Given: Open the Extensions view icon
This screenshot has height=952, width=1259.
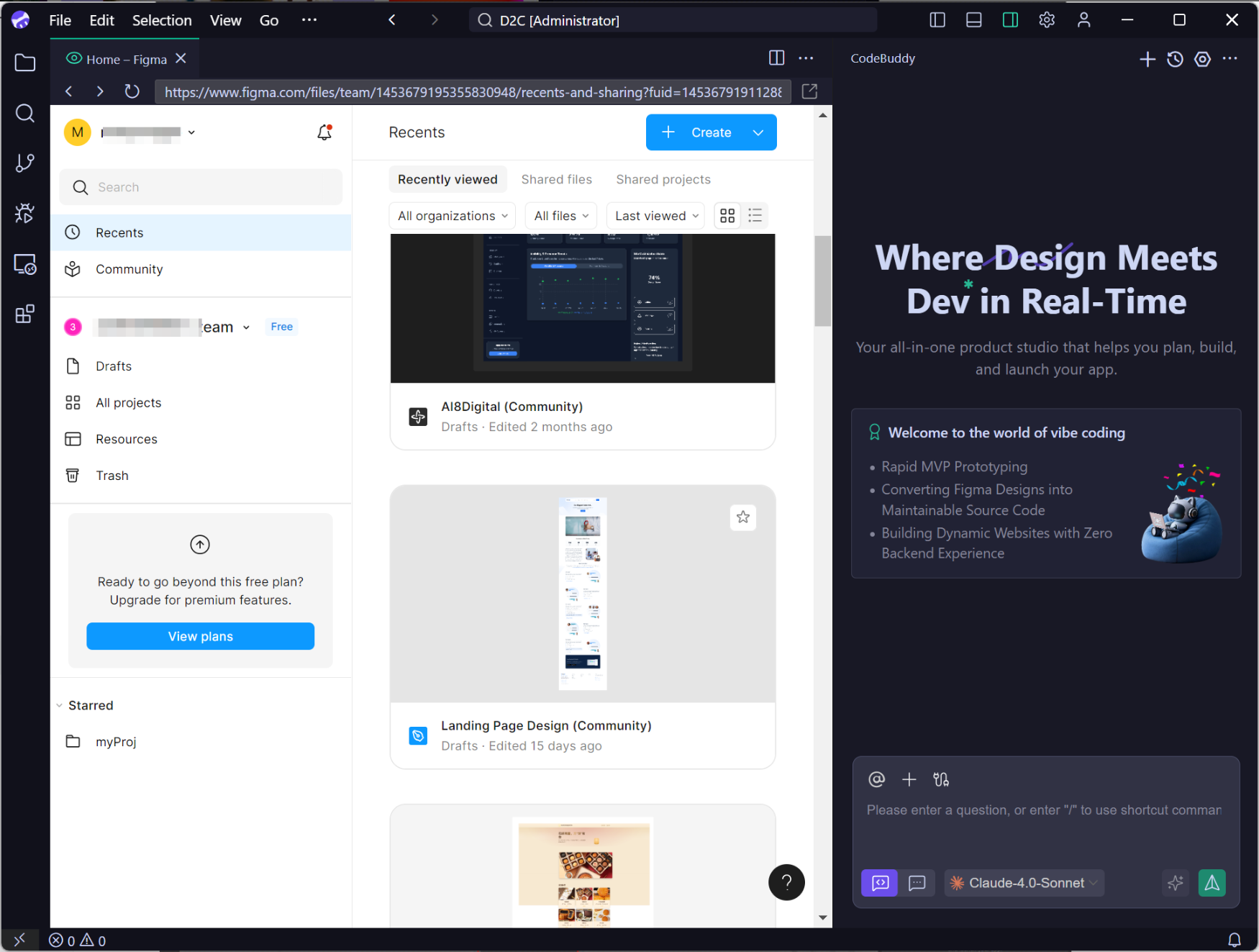Looking at the screenshot, I should pos(24,314).
